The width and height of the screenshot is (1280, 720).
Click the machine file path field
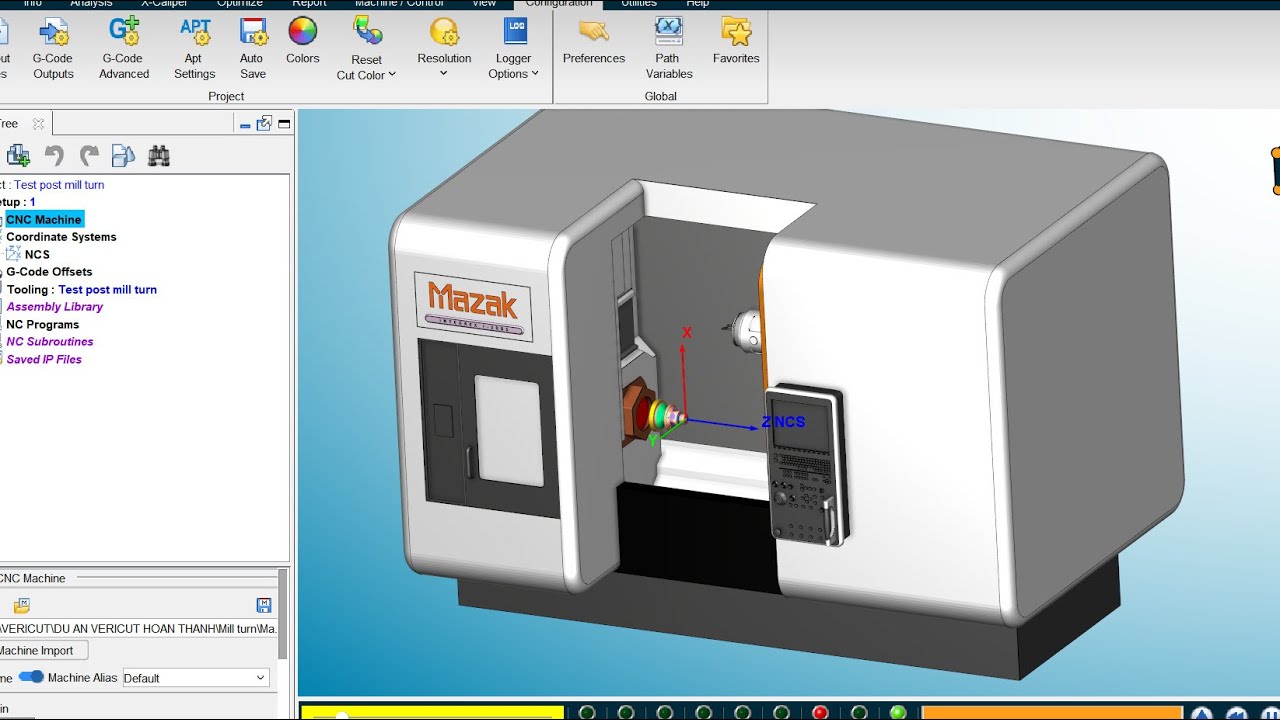[x=139, y=628]
